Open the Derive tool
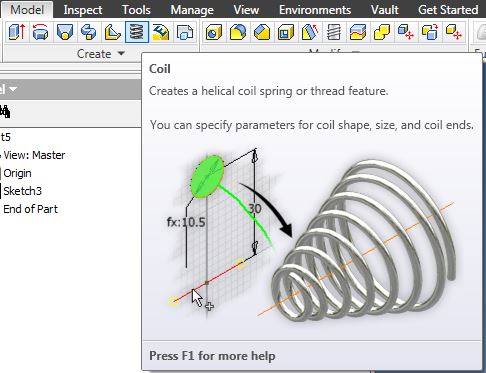 (185, 32)
